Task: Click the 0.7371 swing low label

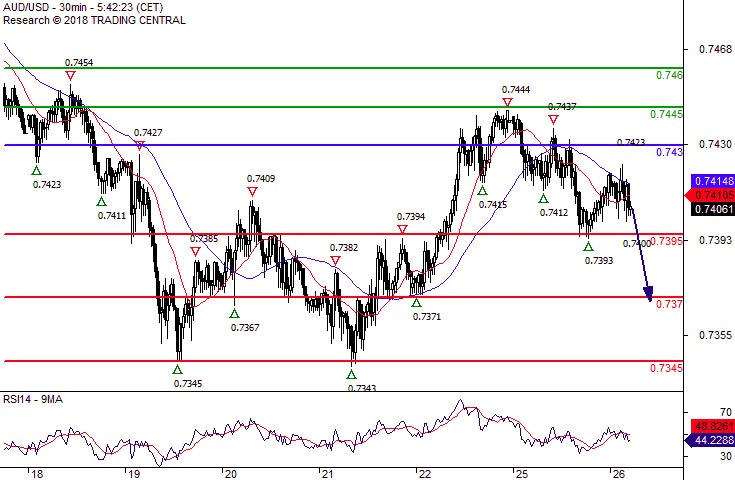Action: [x=427, y=316]
